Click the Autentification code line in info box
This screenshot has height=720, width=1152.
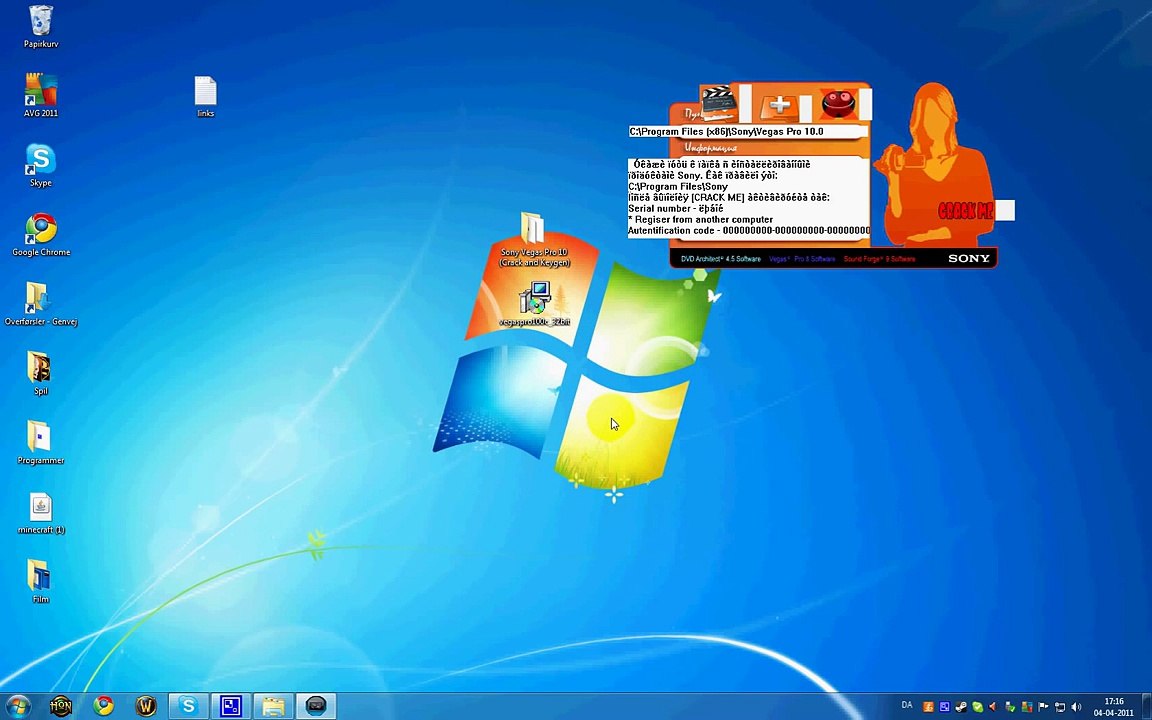(749, 231)
